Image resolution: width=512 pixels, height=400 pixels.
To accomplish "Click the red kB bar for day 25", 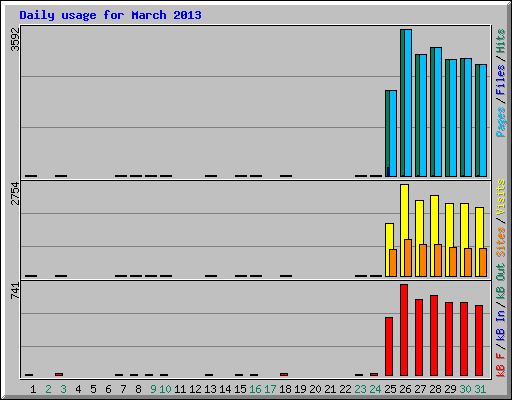I will tap(389, 346).
